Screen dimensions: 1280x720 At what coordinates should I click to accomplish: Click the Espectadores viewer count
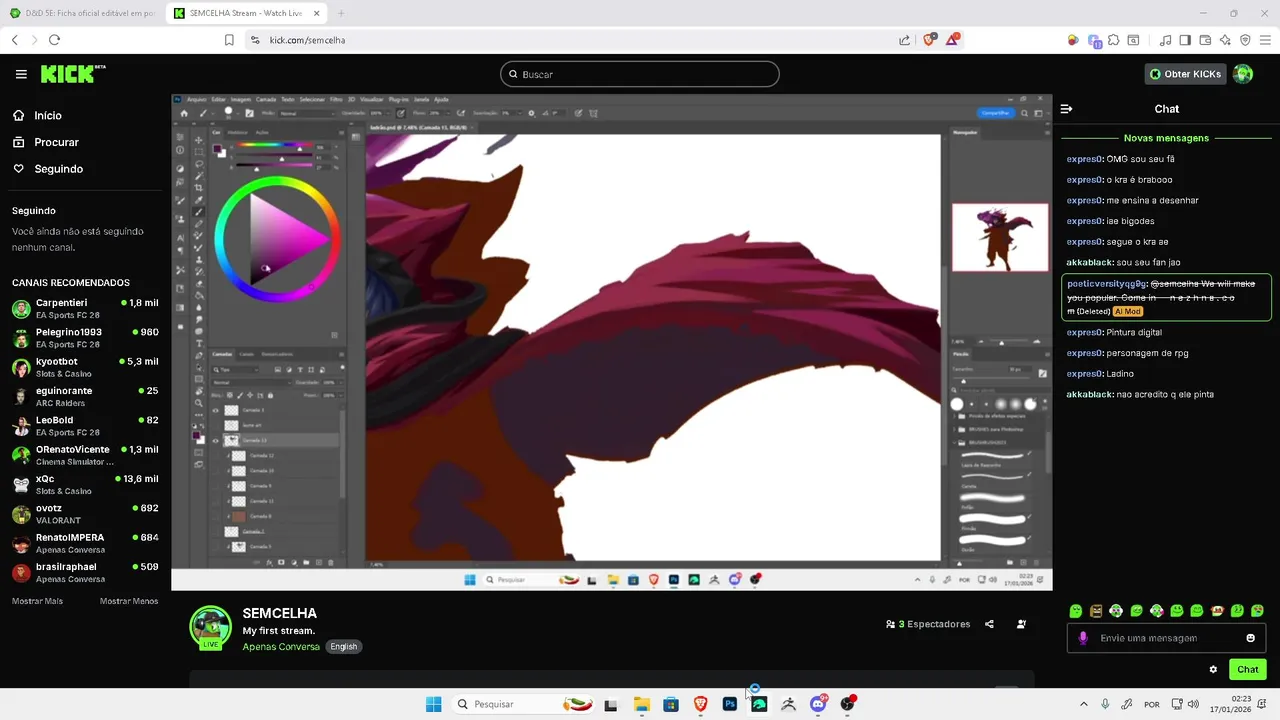tap(928, 624)
